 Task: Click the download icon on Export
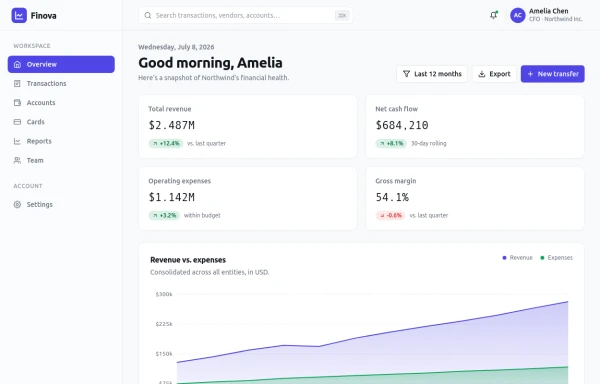(482, 74)
